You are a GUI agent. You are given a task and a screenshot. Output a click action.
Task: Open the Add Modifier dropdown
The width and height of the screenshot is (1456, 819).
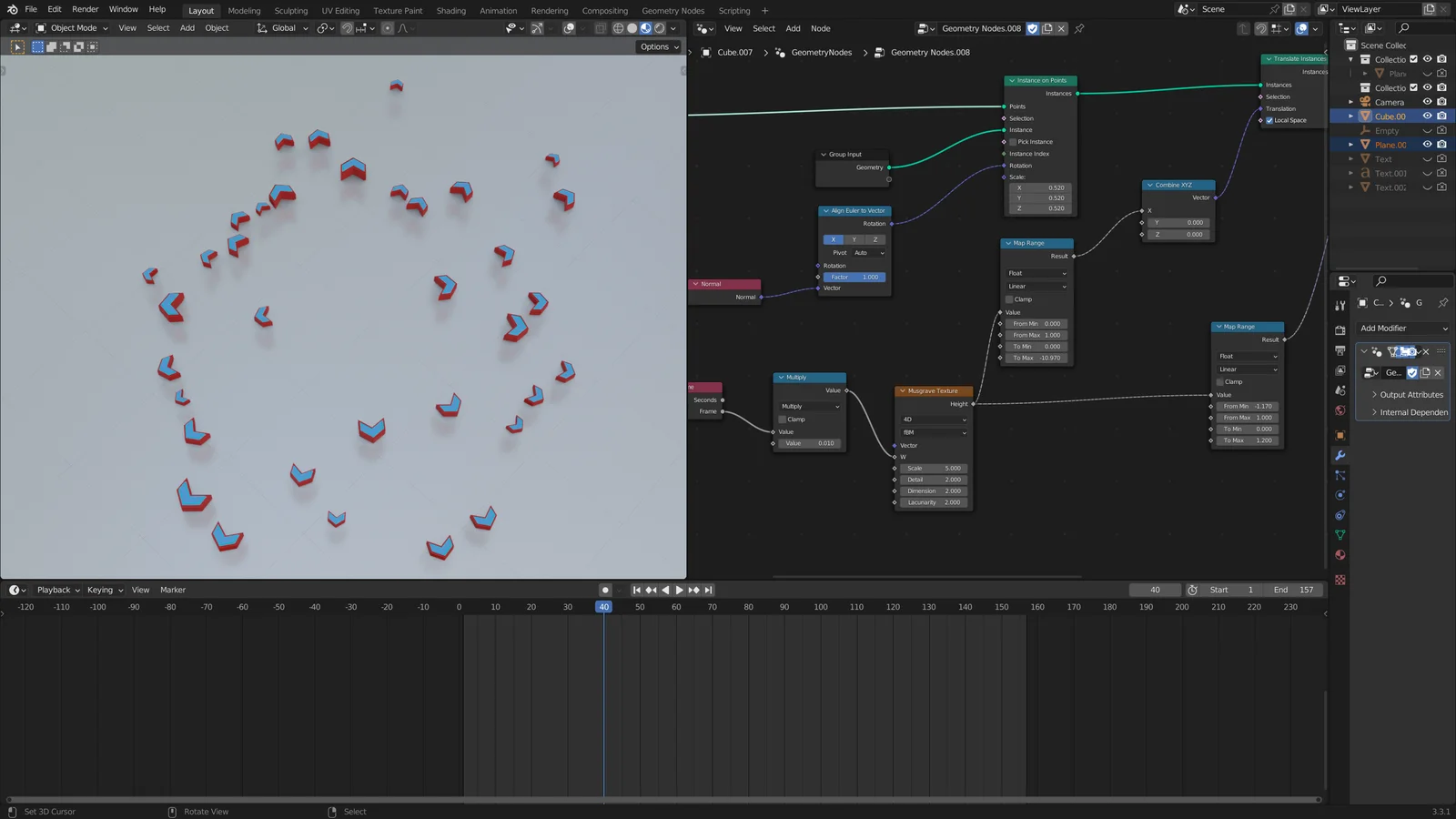click(1402, 328)
